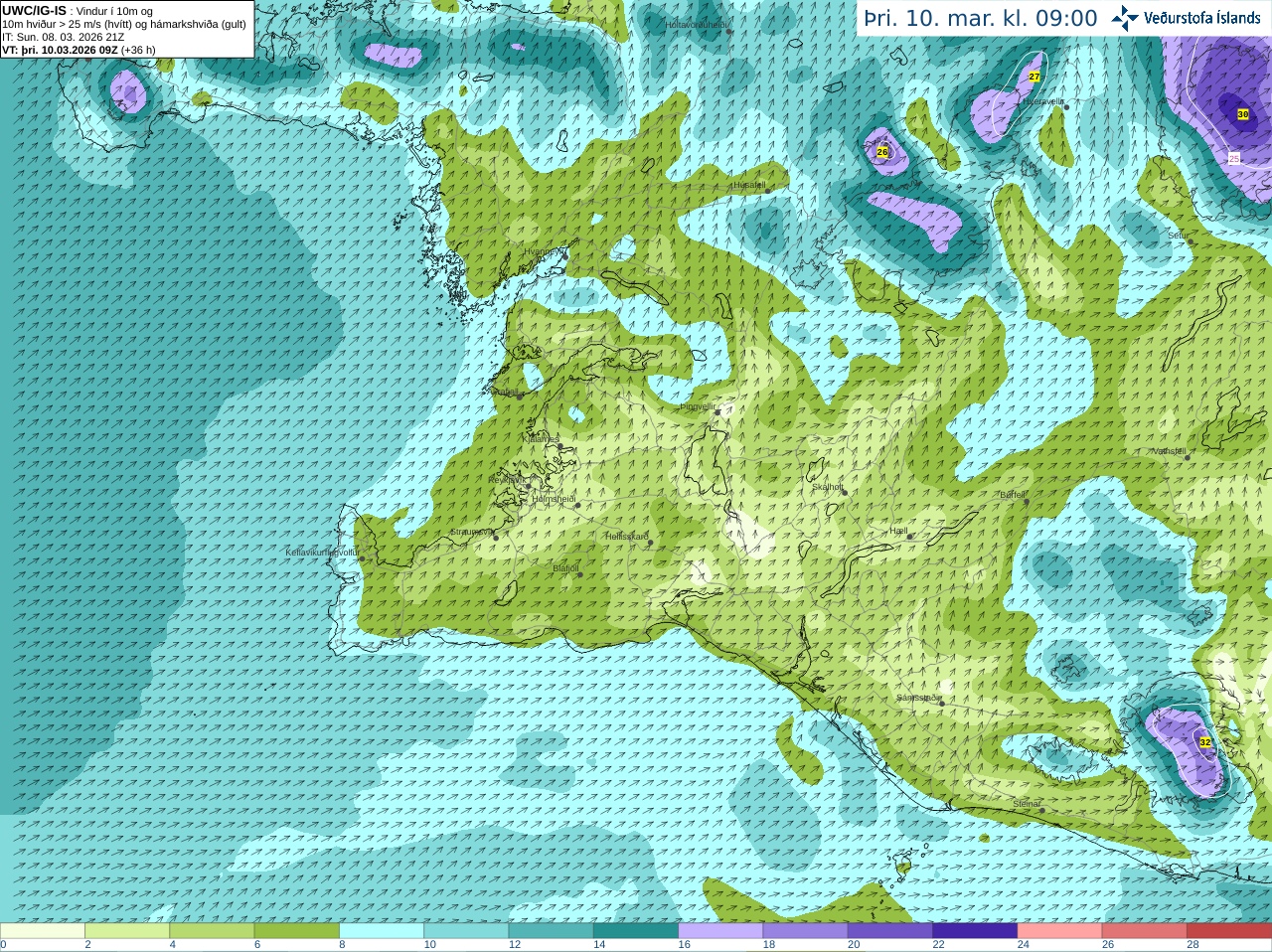The image size is (1272, 952).
Task: Click the 2–4 m/s light green swatch
Action: click(x=127, y=931)
